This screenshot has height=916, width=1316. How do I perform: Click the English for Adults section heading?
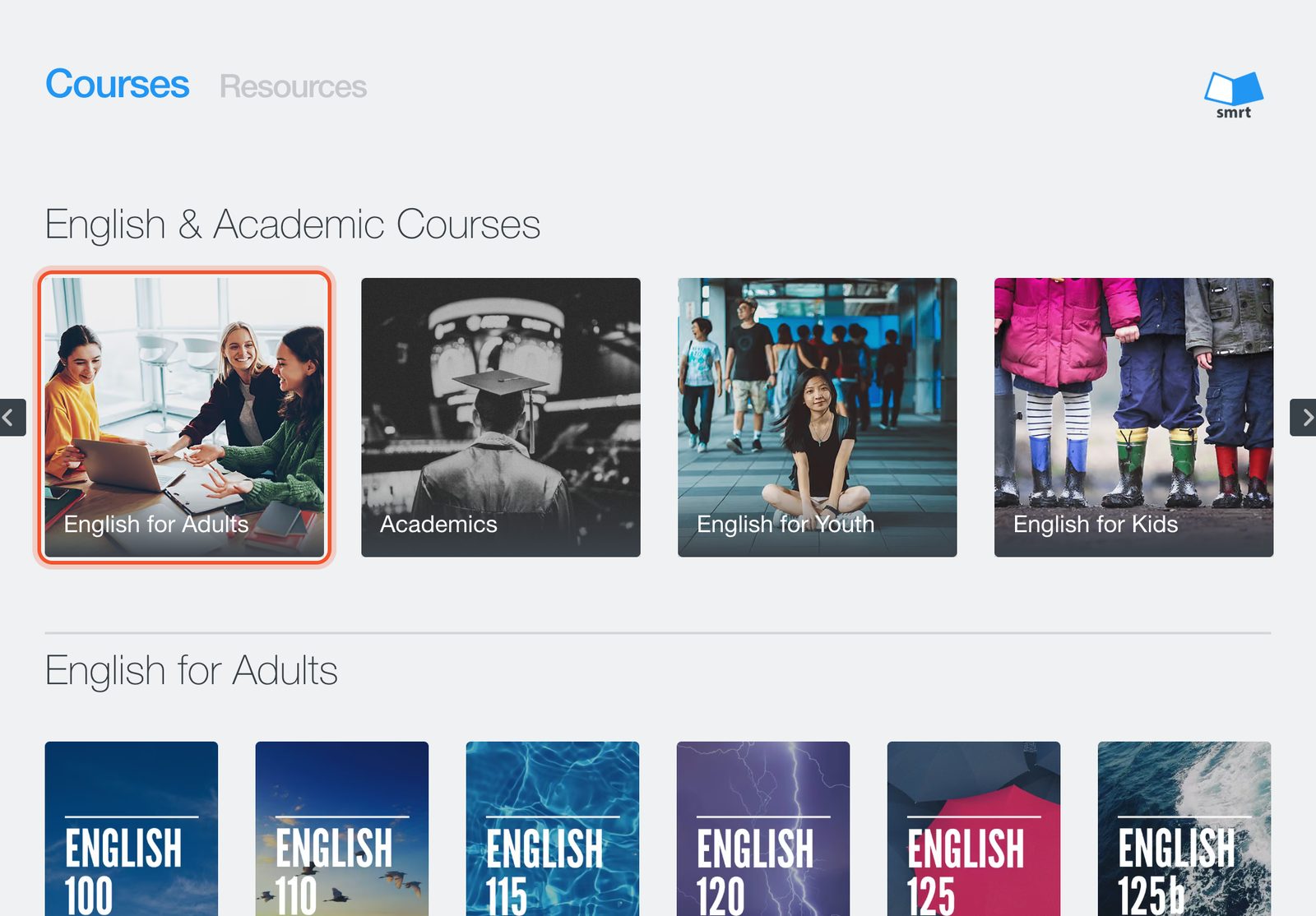pyautogui.click(x=192, y=670)
